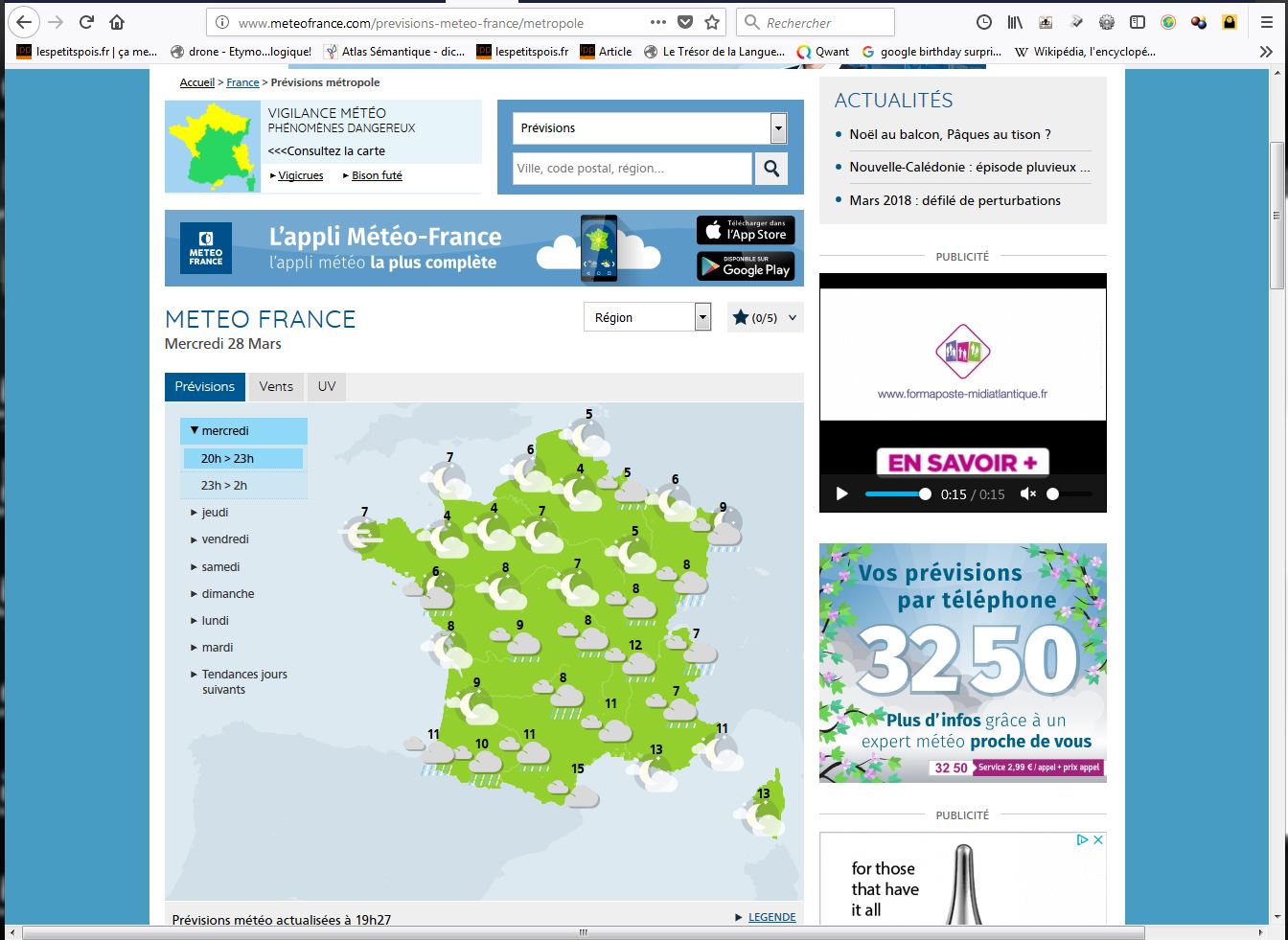This screenshot has height=940, width=1288.
Task: Click the France vigilance map thumbnail
Action: click(213, 147)
